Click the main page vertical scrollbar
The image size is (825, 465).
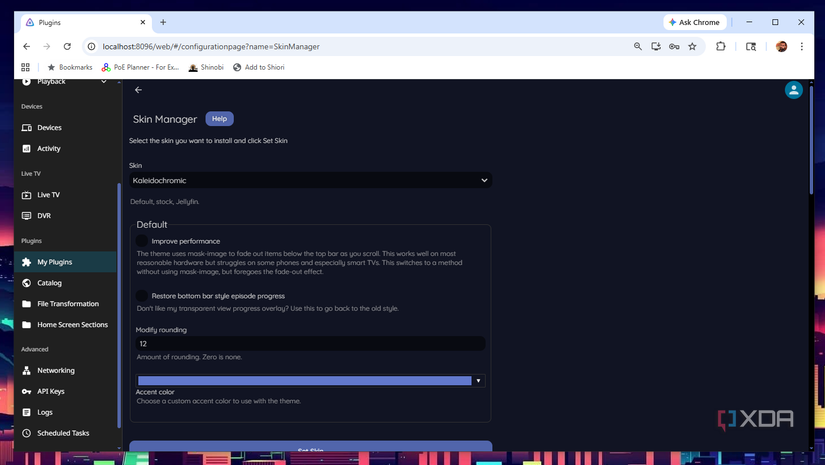coord(811,139)
